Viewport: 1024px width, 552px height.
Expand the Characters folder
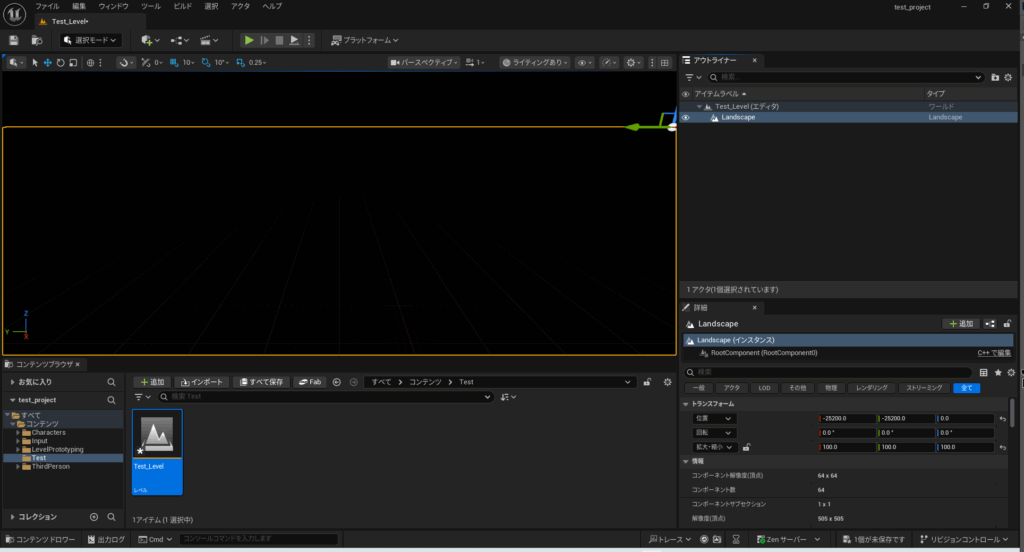click(18, 433)
